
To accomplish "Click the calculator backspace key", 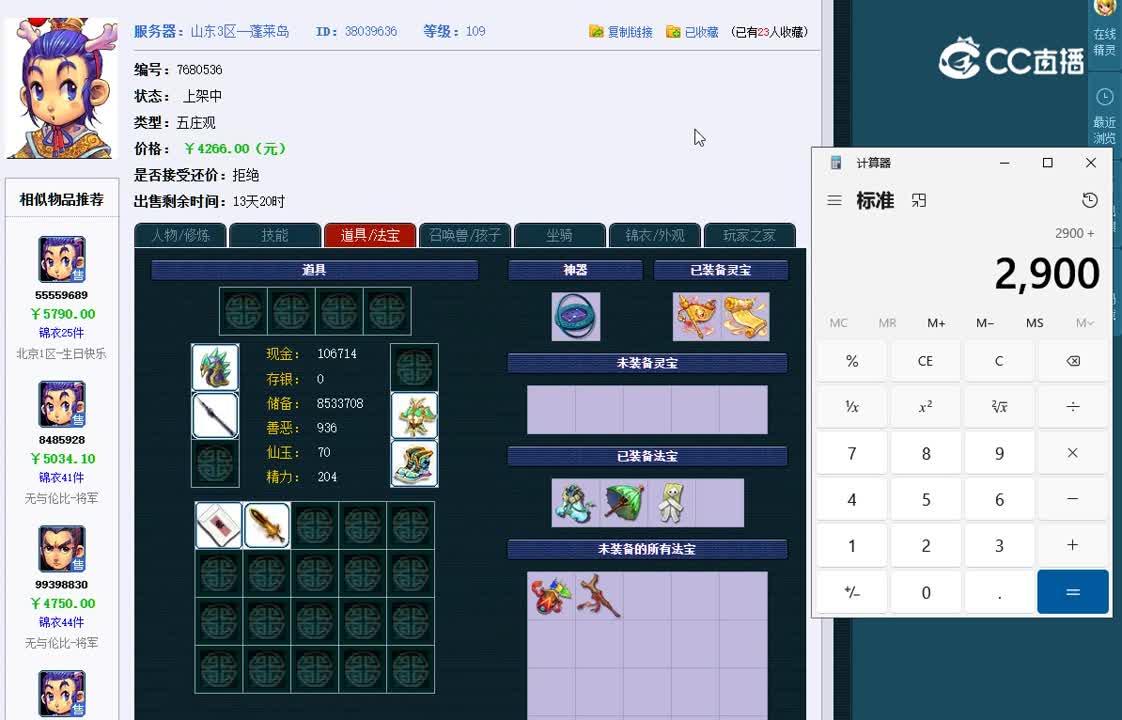I will pyautogui.click(x=1073, y=361).
